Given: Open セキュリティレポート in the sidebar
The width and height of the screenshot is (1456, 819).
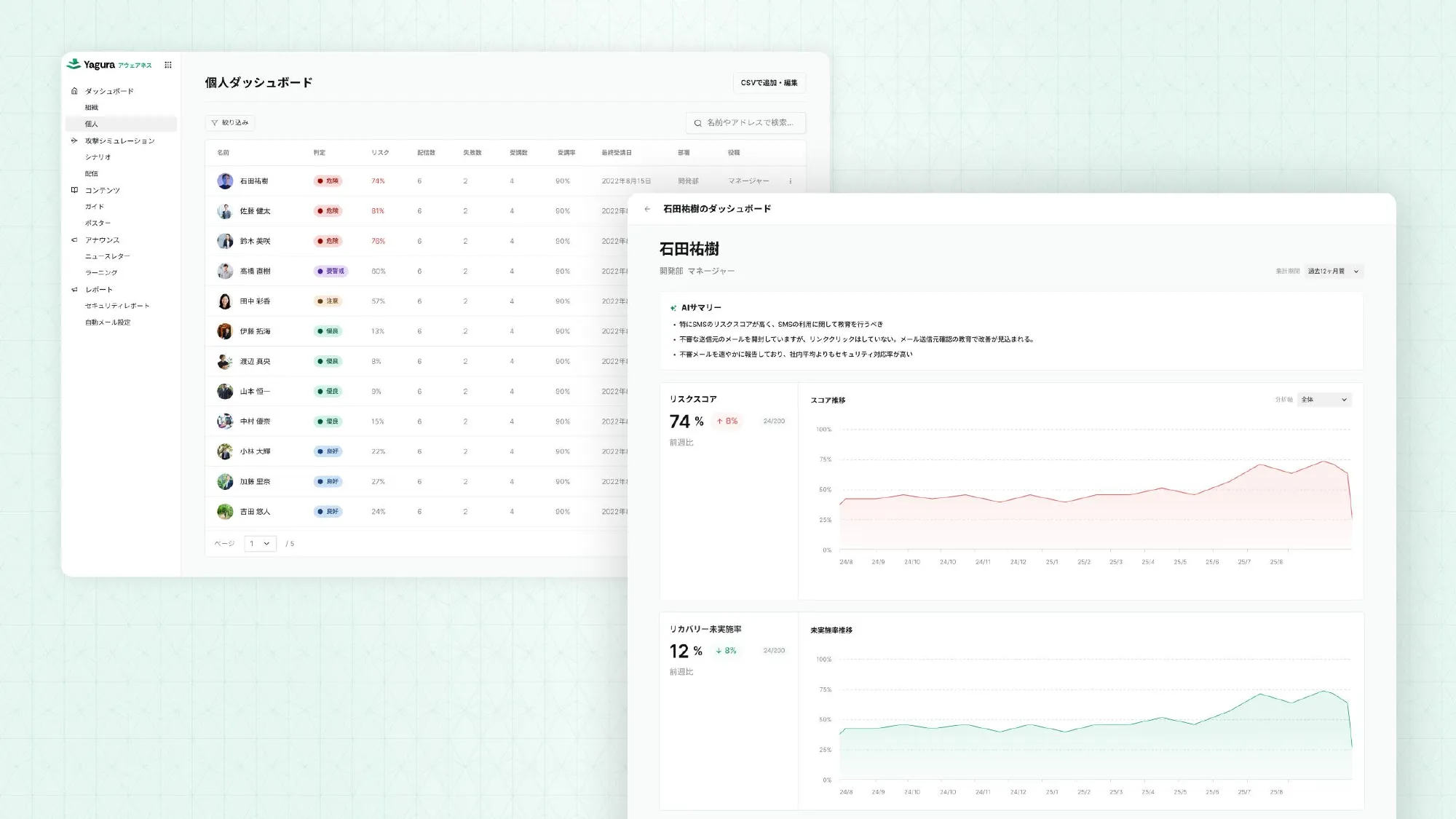Looking at the screenshot, I should (x=117, y=306).
